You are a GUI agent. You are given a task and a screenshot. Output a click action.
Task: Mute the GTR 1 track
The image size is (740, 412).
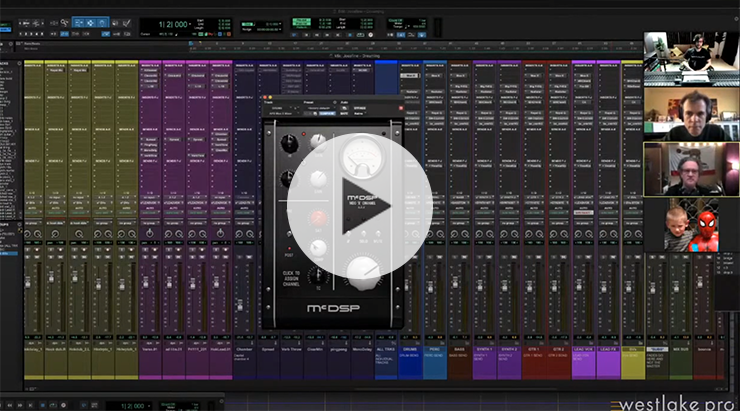coord(538,257)
